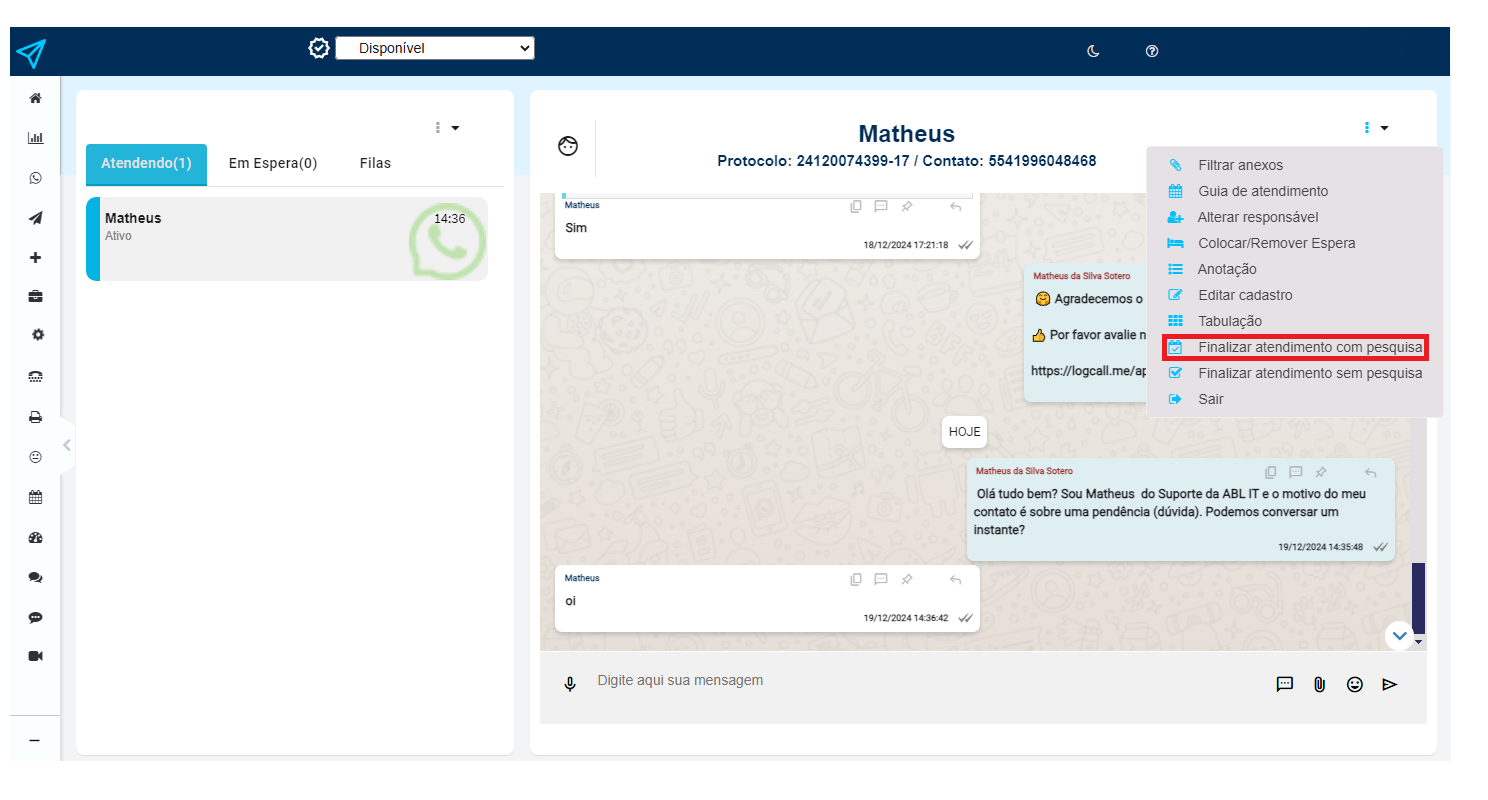Select the sidebar paper plane send icon
The height and width of the screenshot is (800, 1488).
(x=36, y=218)
